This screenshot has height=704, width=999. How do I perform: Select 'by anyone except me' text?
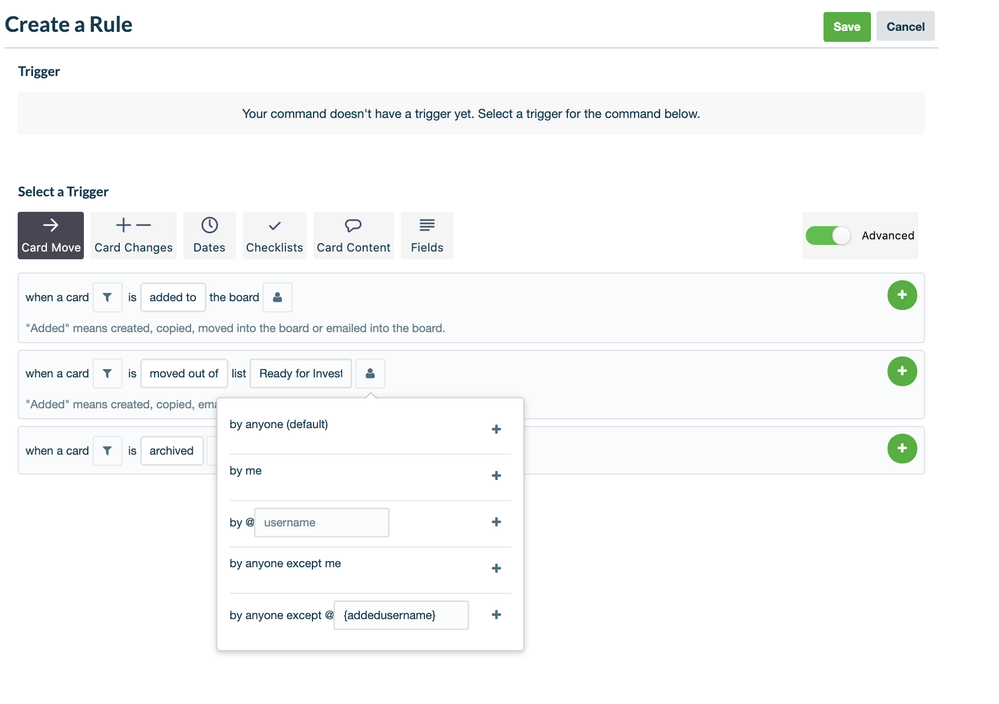285,564
